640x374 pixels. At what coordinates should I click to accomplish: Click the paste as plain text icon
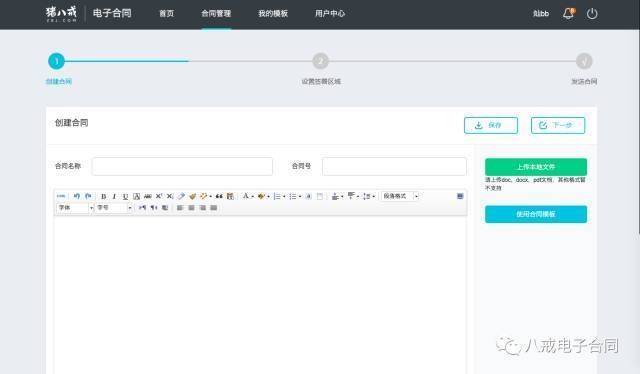230,196
